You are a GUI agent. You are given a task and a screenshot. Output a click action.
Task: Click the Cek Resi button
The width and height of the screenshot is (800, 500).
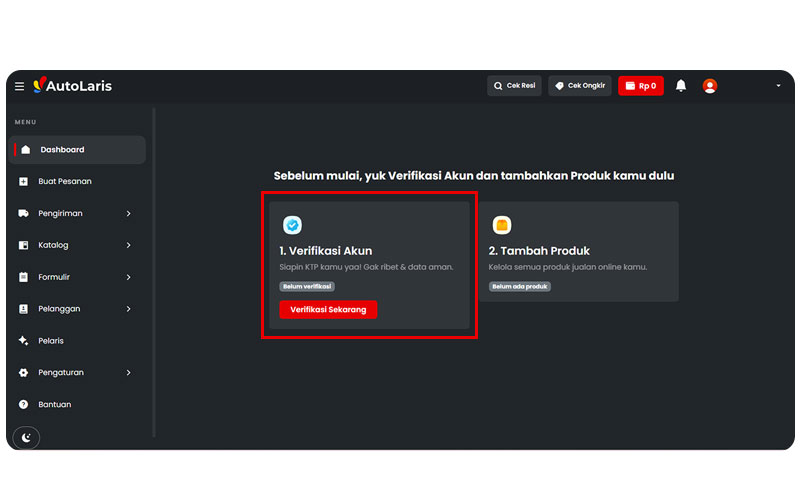[x=514, y=86]
